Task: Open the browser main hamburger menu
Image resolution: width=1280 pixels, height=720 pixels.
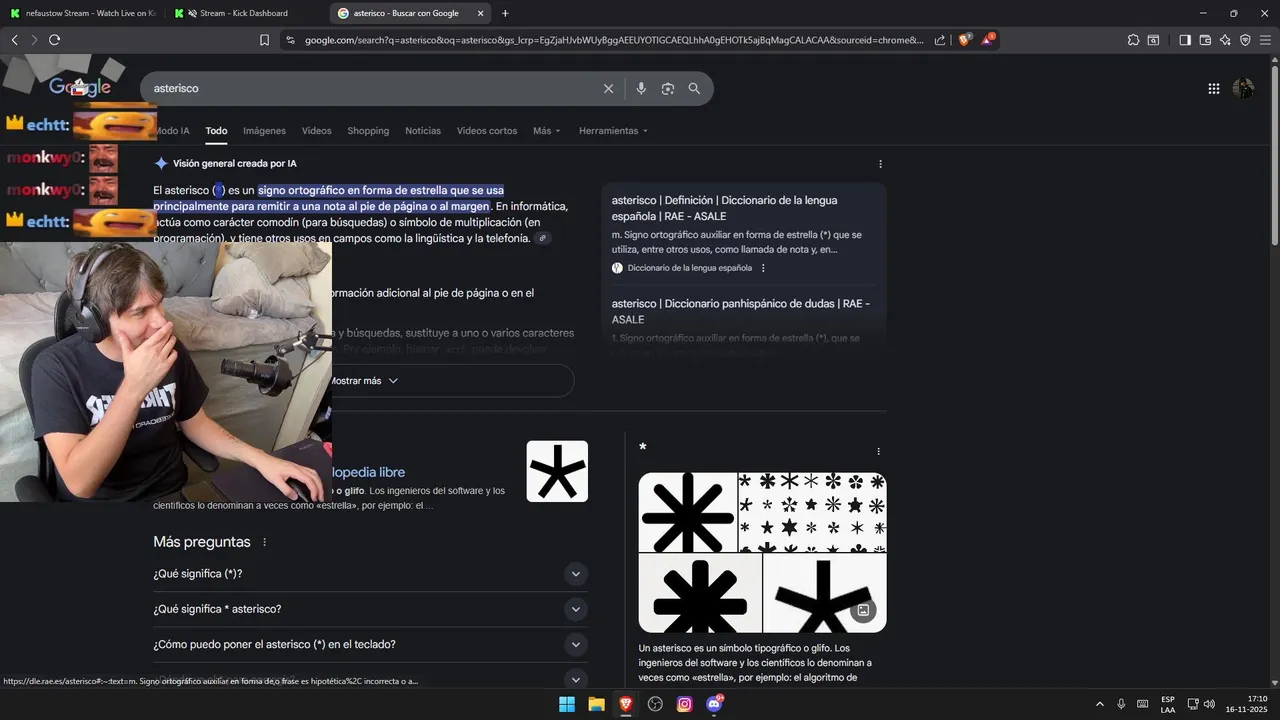Action: coord(1266,40)
